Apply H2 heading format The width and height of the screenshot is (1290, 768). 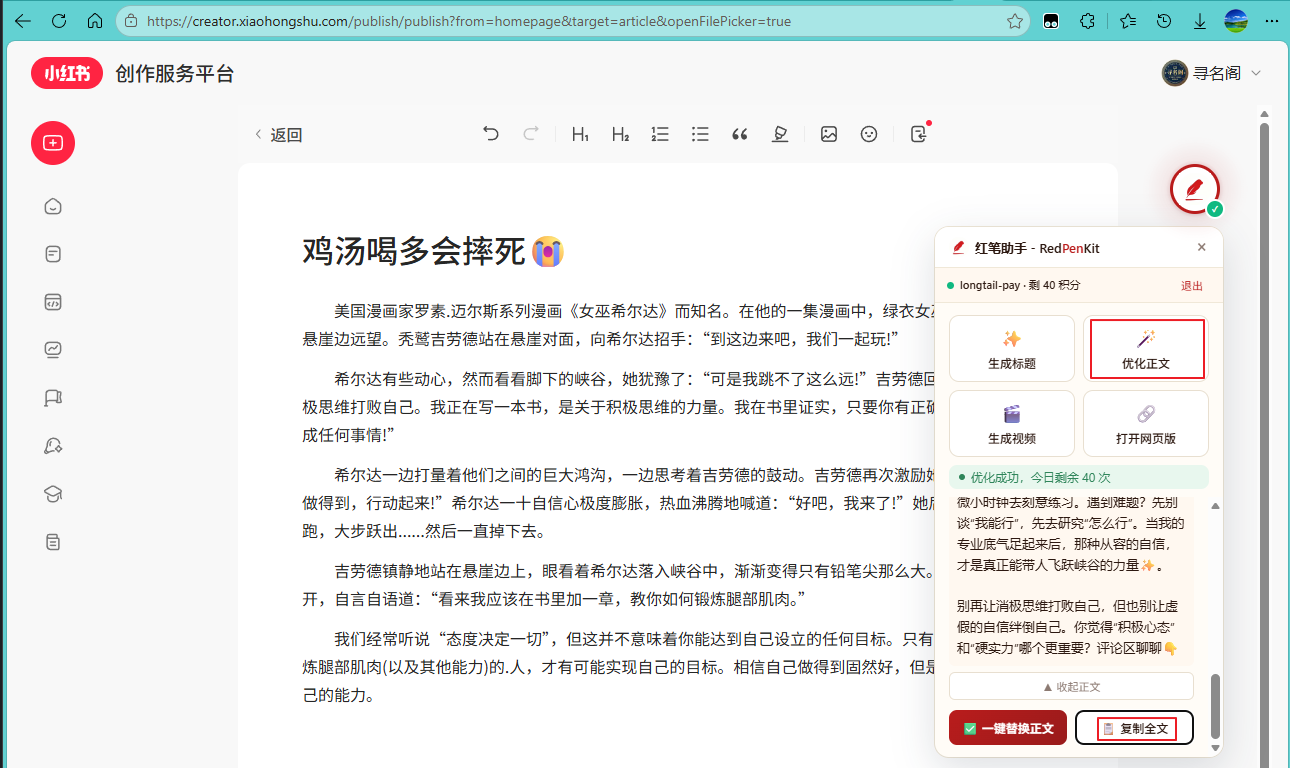click(620, 134)
